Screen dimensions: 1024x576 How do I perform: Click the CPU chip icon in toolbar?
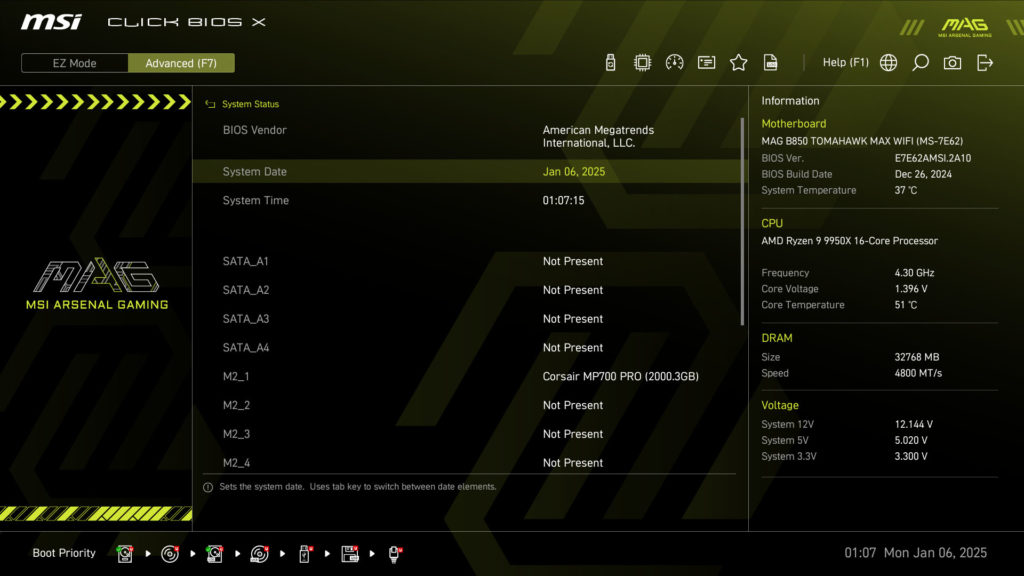(x=642, y=63)
